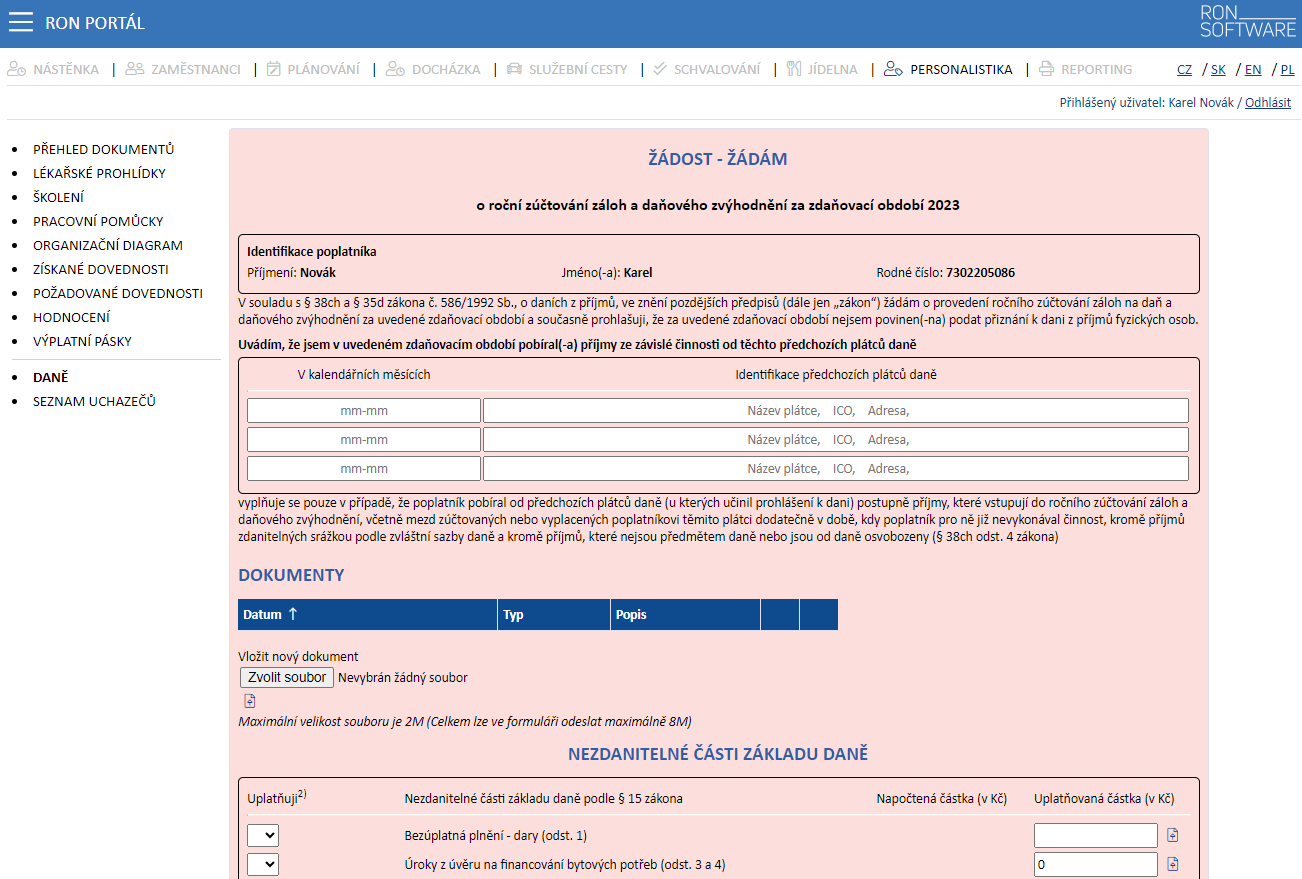Image resolution: width=1302 pixels, height=879 pixels.
Task: Click the Personalistika person icon
Action: 894,69
